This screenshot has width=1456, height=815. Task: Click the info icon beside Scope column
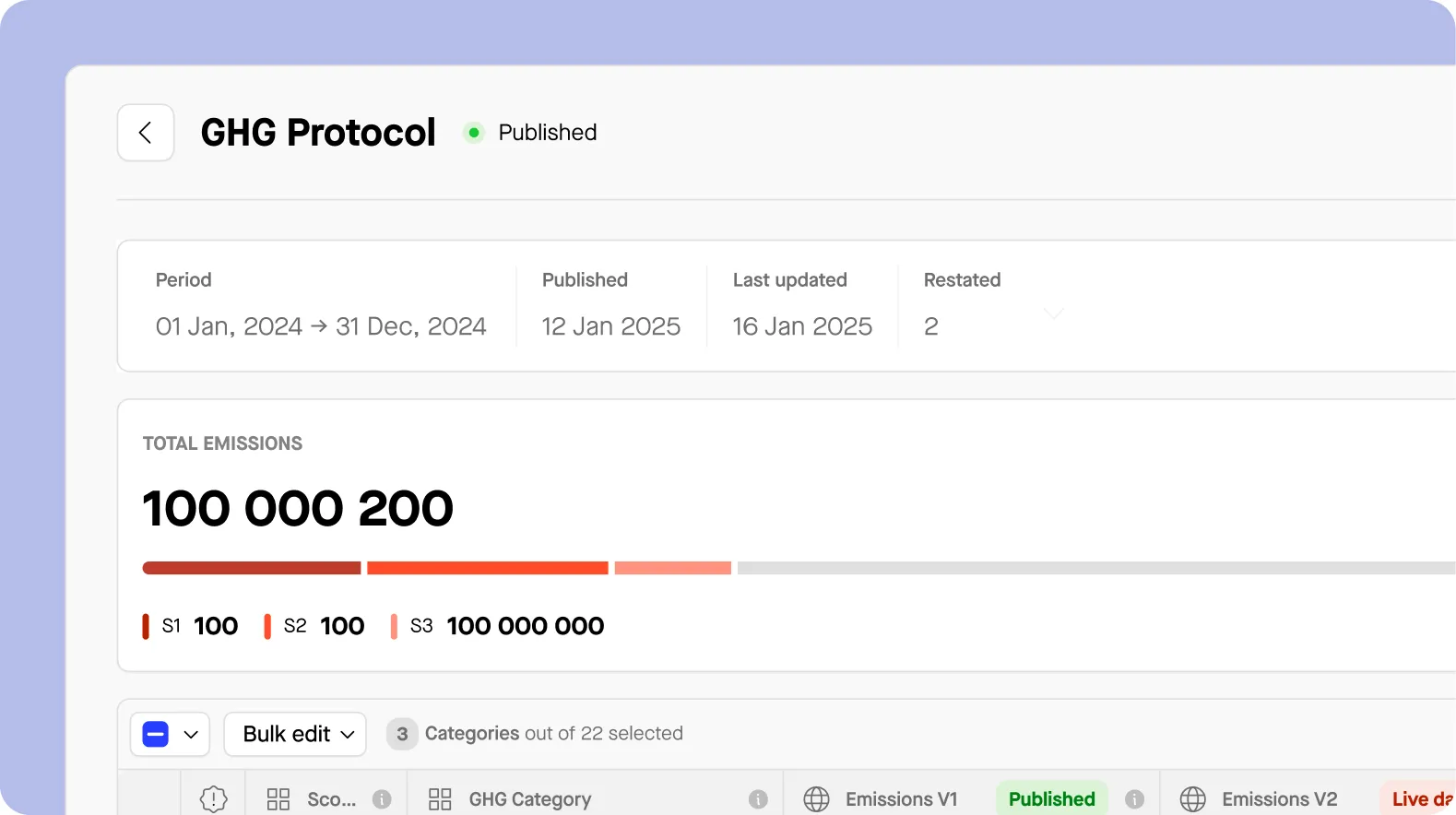tap(382, 799)
